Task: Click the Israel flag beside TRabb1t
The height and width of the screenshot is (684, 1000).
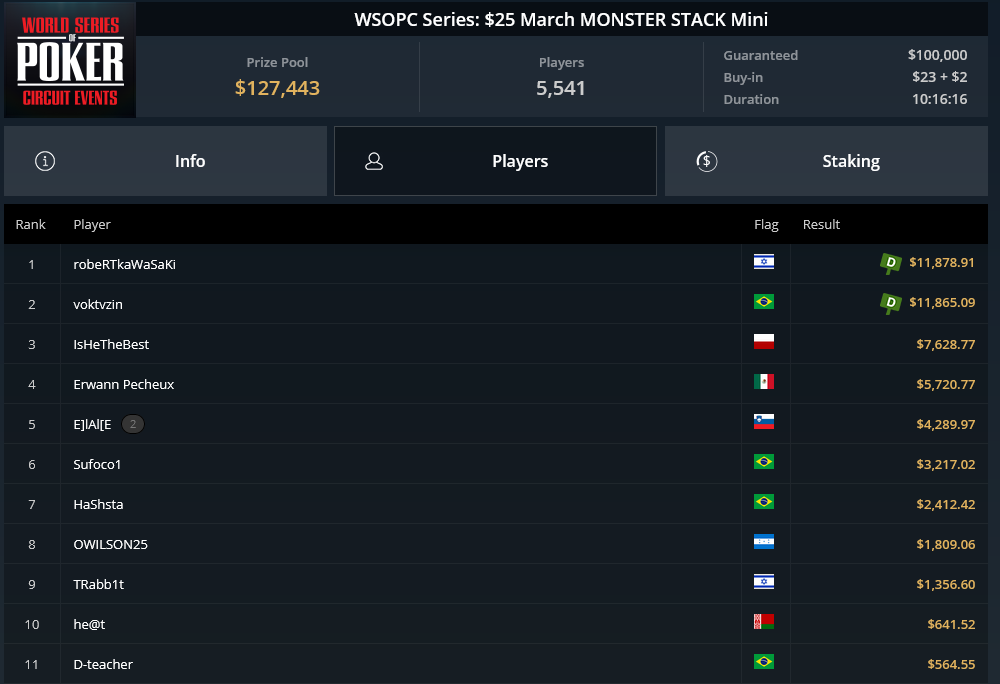Action: (763, 581)
